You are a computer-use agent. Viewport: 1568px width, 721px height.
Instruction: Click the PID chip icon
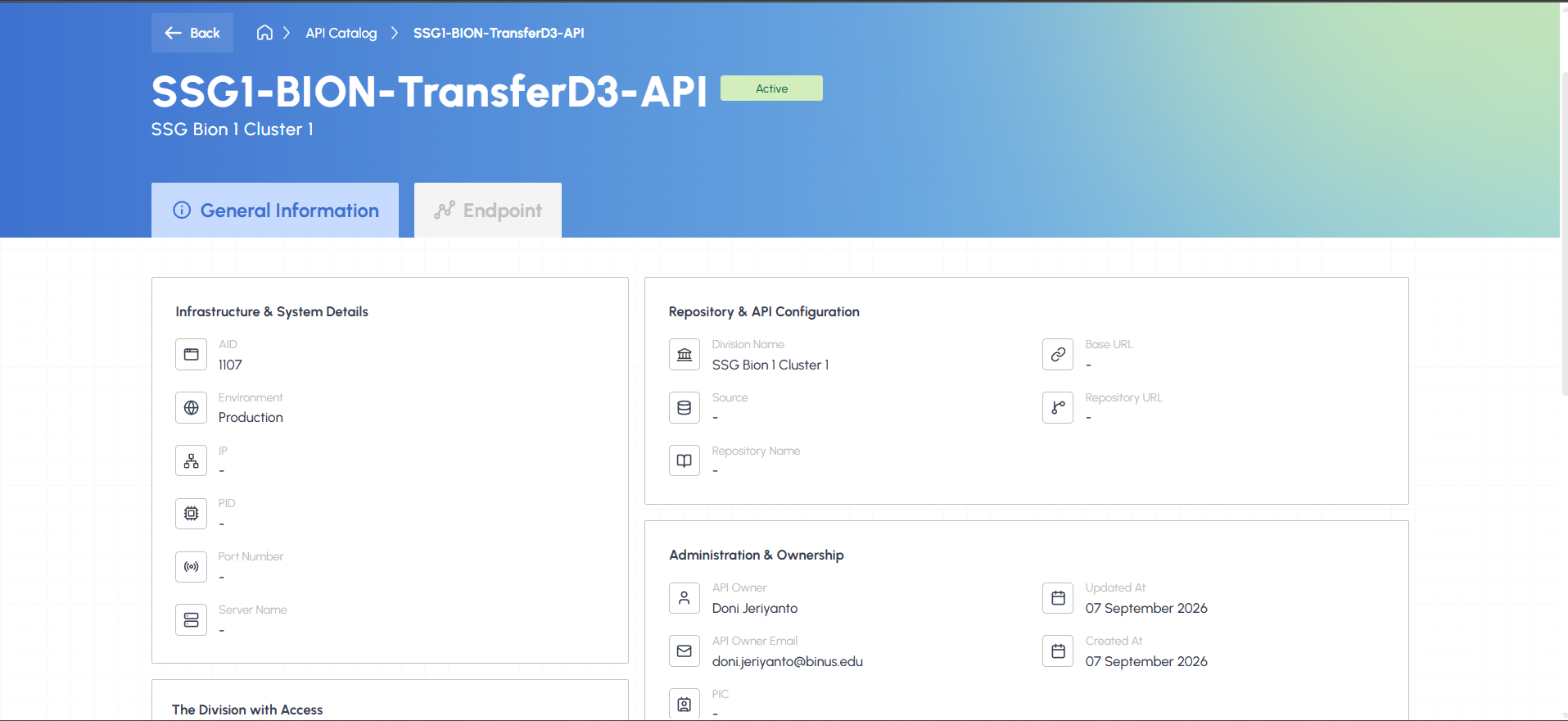click(x=191, y=514)
